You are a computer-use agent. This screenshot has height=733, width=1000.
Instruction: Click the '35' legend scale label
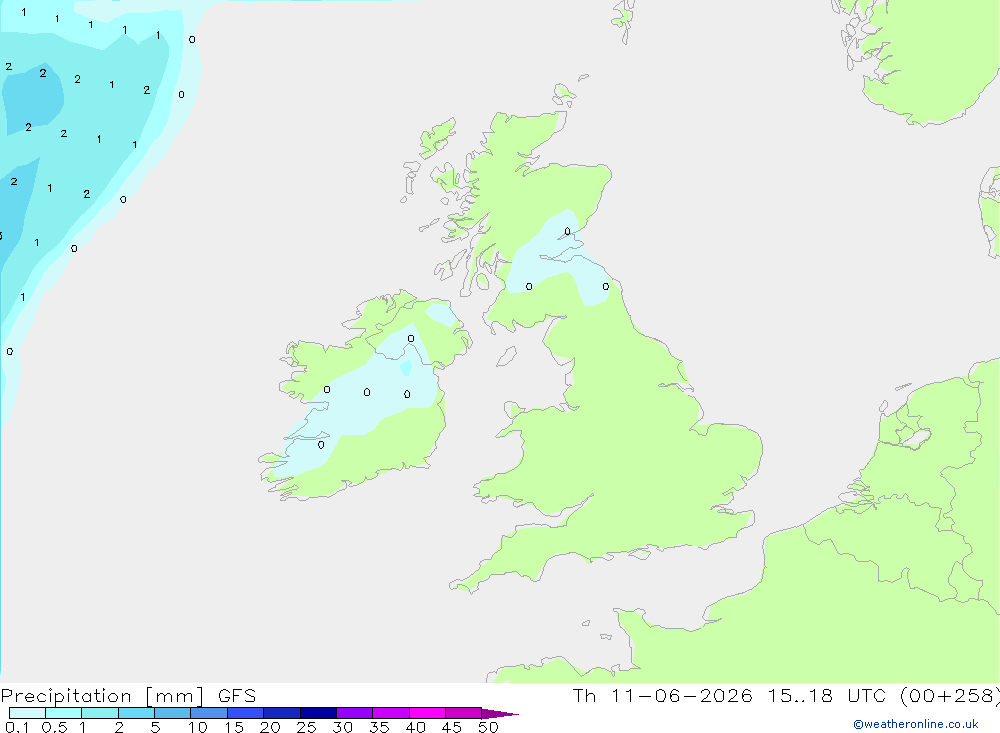(379, 727)
